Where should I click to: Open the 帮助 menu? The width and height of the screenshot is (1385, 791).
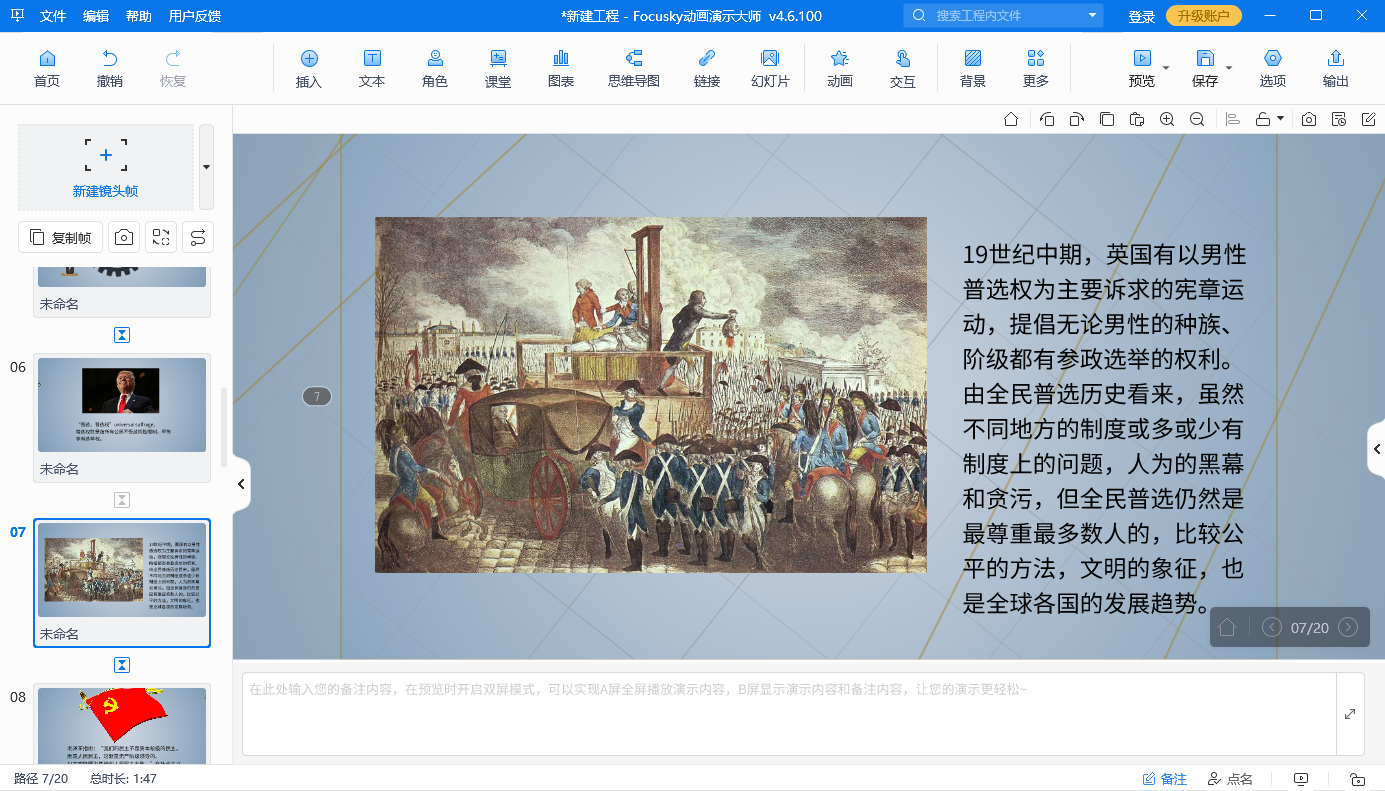tap(139, 16)
